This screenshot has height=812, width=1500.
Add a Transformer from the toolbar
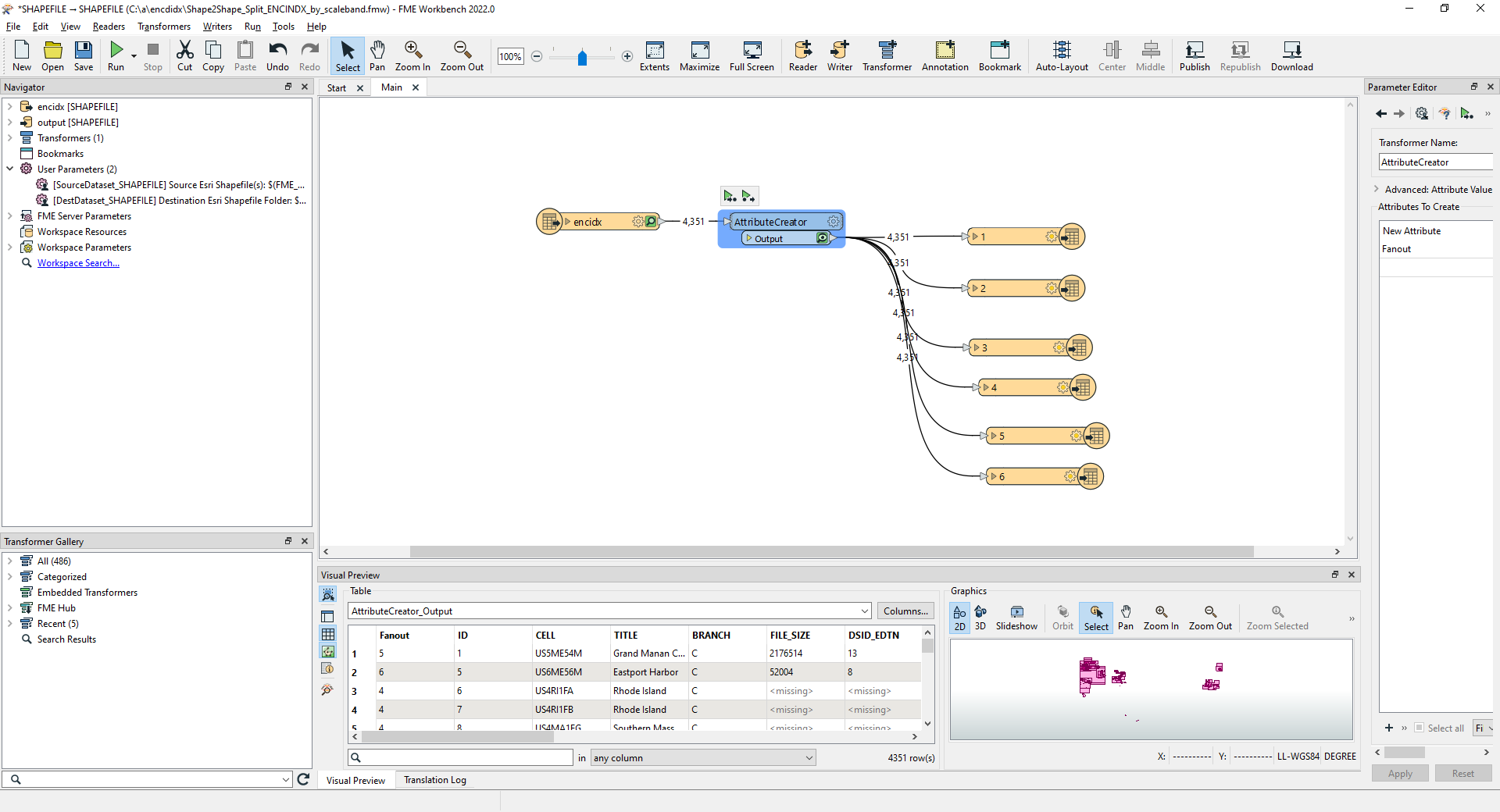887,55
